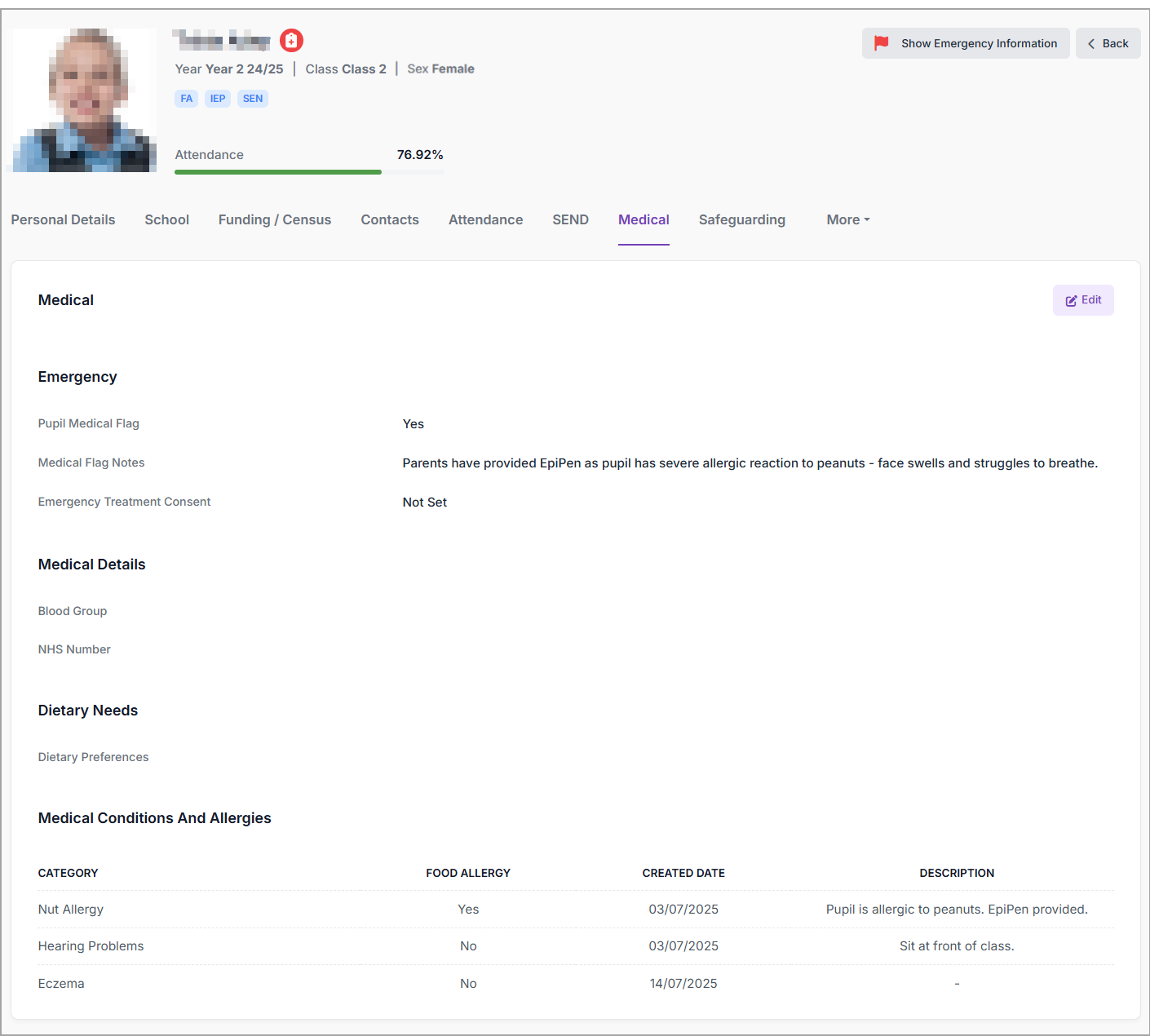Open the School tab
1150x1036 pixels.
[x=166, y=220]
